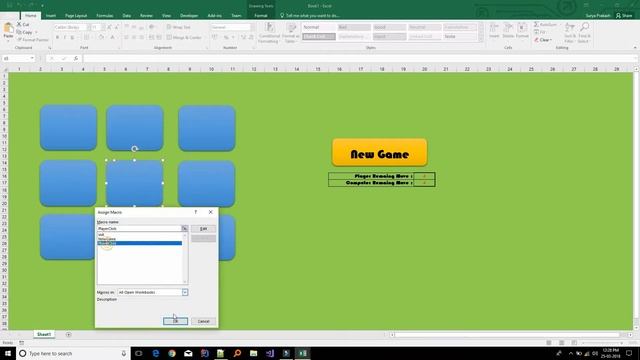Click the Copy command
This screenshot has width=640, height=360.
click(25, 32)
